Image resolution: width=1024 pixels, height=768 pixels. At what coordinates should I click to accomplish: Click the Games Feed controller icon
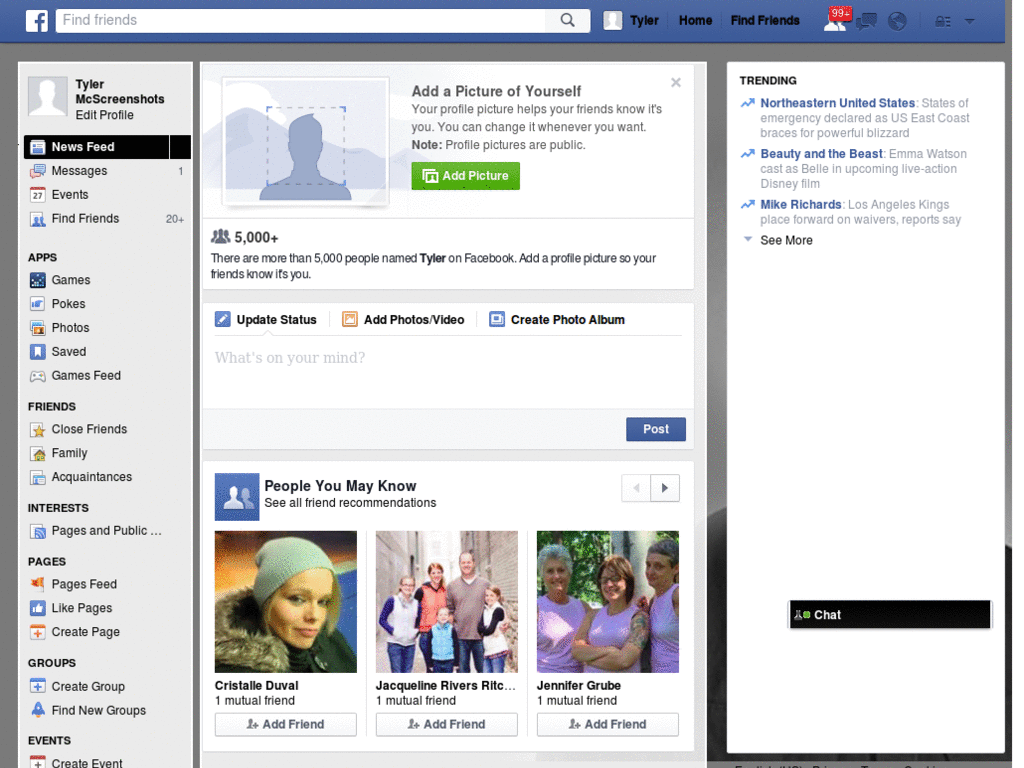point(38,376)
